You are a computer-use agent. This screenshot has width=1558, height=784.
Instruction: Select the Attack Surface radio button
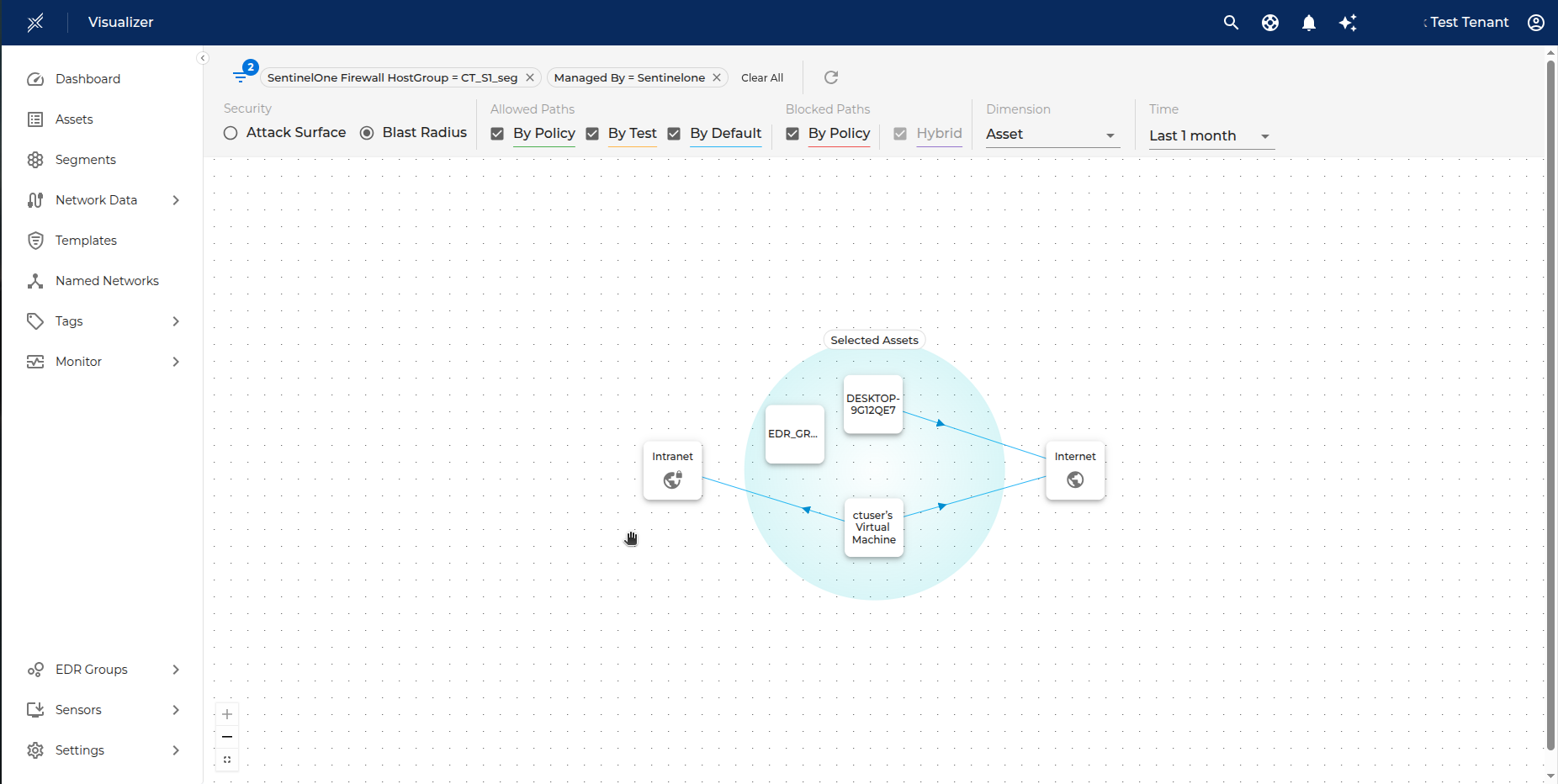[231, 133]
